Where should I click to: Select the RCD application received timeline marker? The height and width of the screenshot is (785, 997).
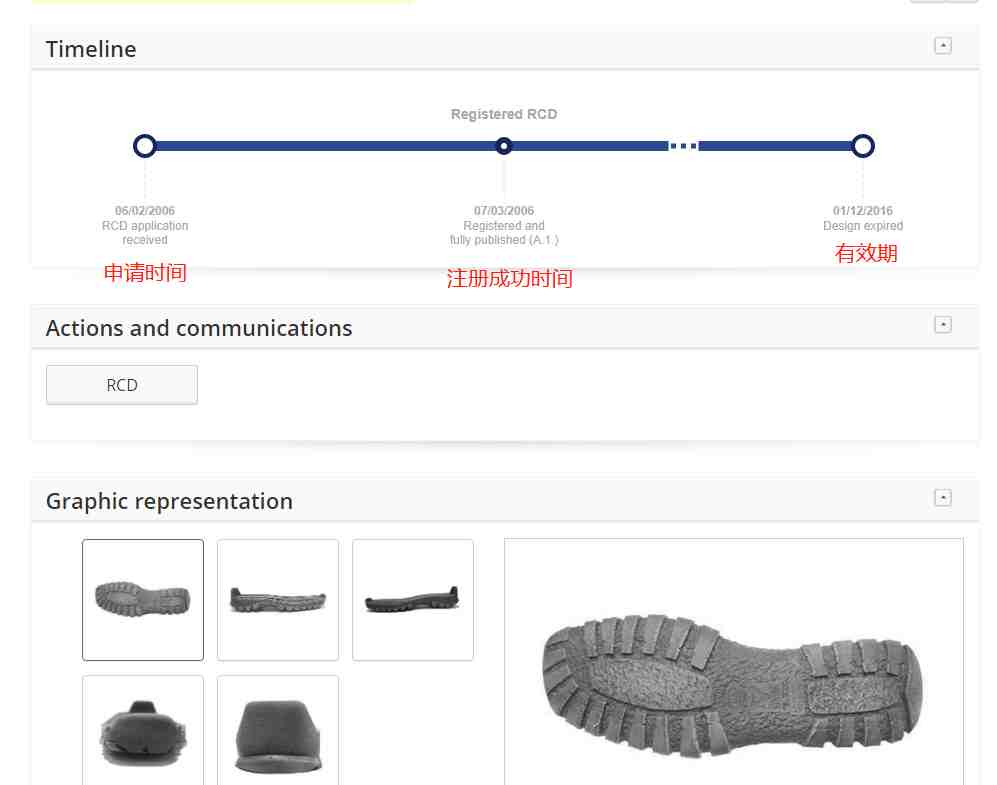pyautogui.click(x=145, y=146)
